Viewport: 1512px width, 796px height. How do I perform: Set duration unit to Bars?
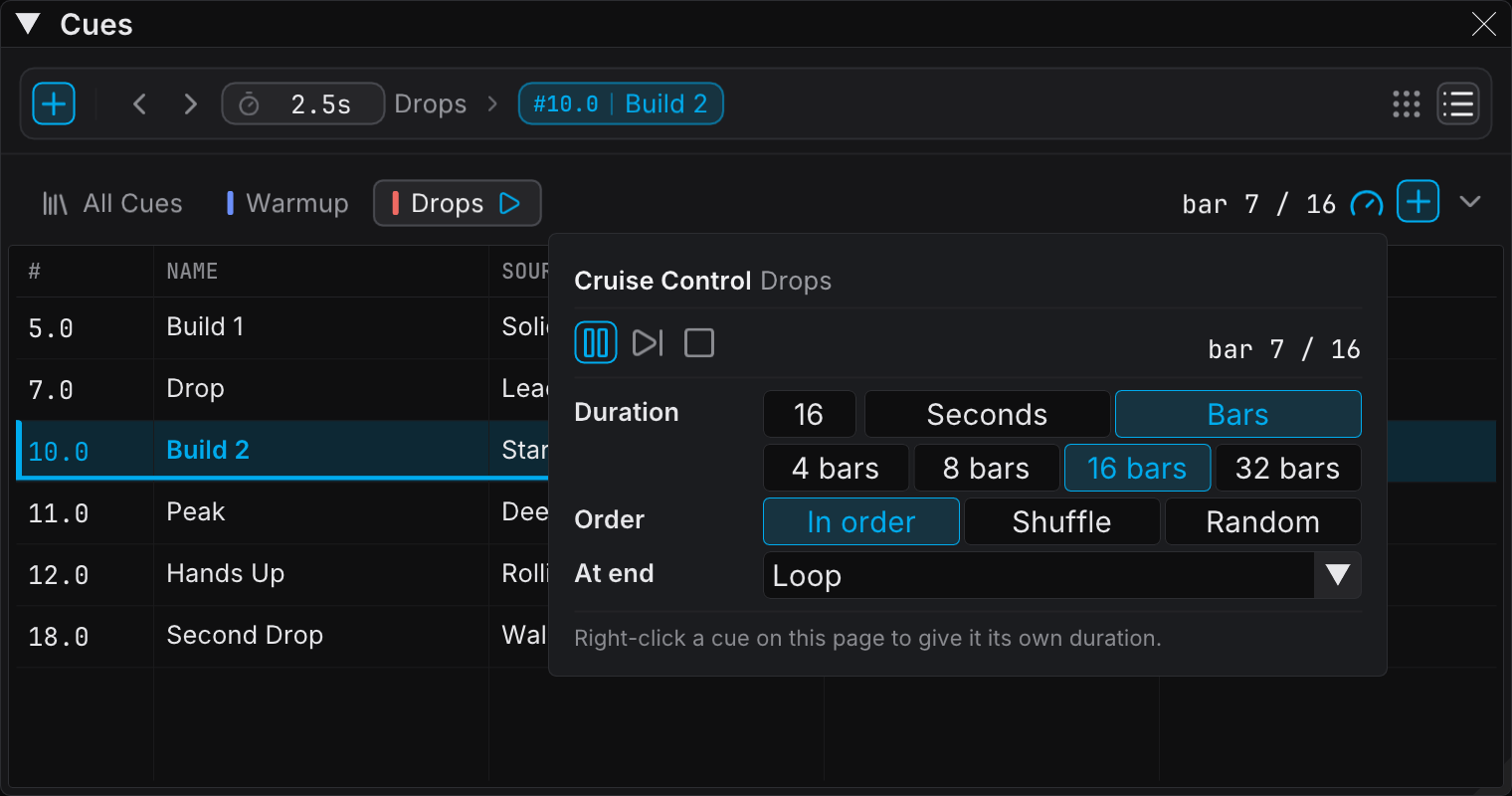coord(1237,414)
